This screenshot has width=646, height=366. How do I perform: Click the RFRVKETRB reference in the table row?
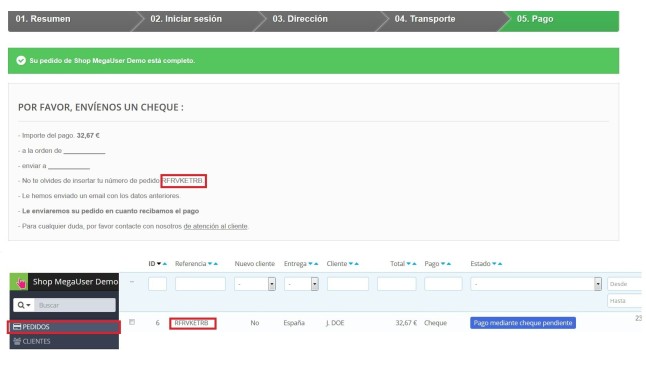191,323
